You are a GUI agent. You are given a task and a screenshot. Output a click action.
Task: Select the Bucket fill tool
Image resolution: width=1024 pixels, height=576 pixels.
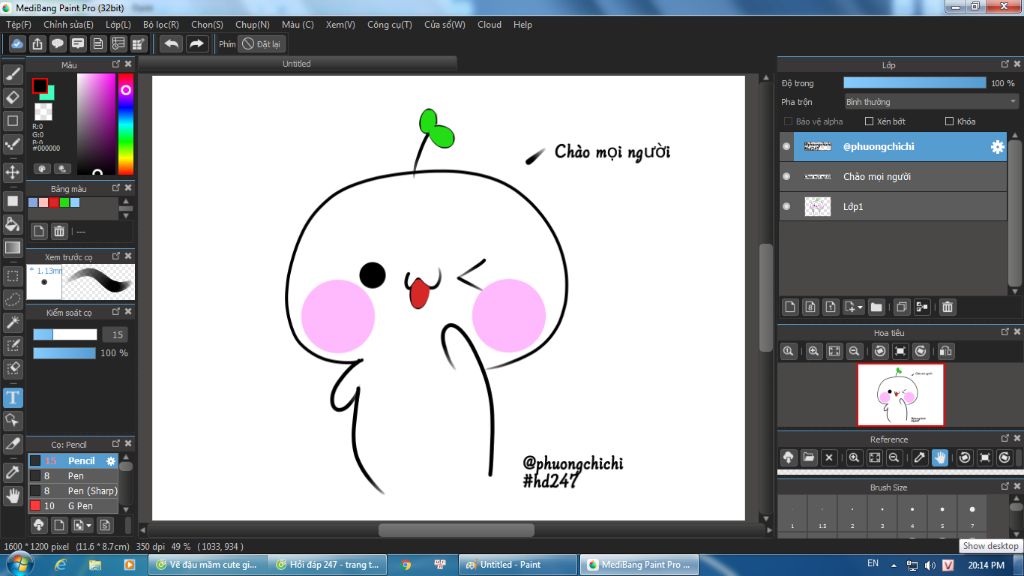12,225
